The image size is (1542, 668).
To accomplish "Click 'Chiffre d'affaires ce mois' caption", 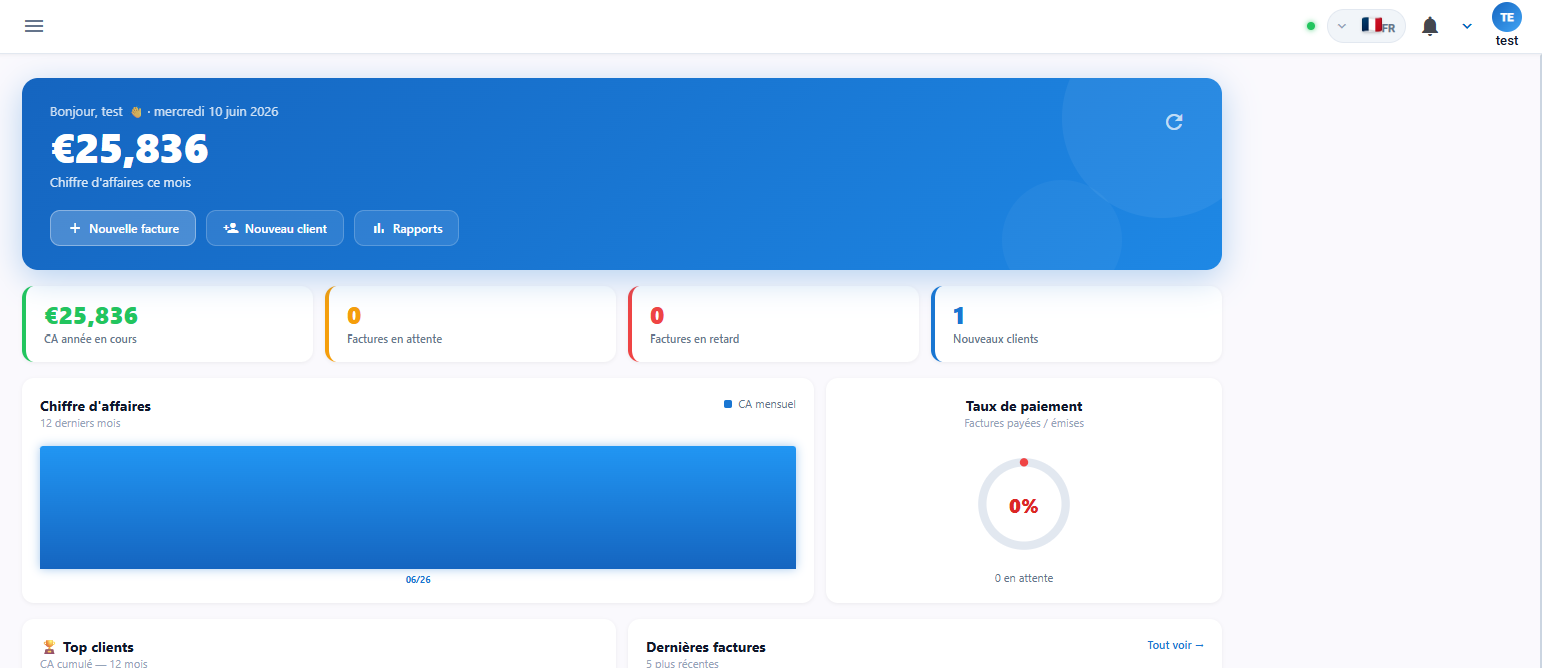I will 120,183.
